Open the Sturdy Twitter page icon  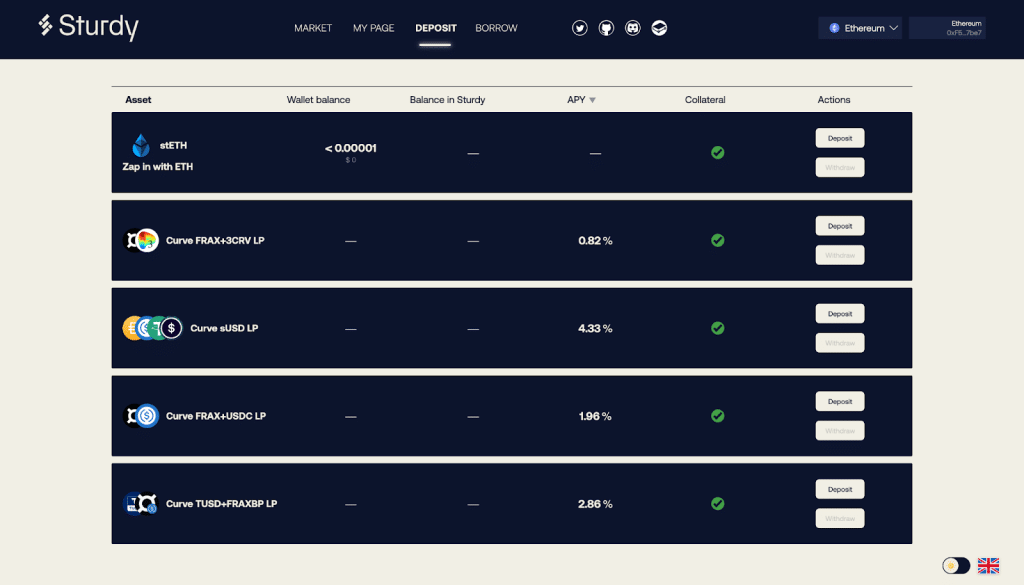[579, 28]
